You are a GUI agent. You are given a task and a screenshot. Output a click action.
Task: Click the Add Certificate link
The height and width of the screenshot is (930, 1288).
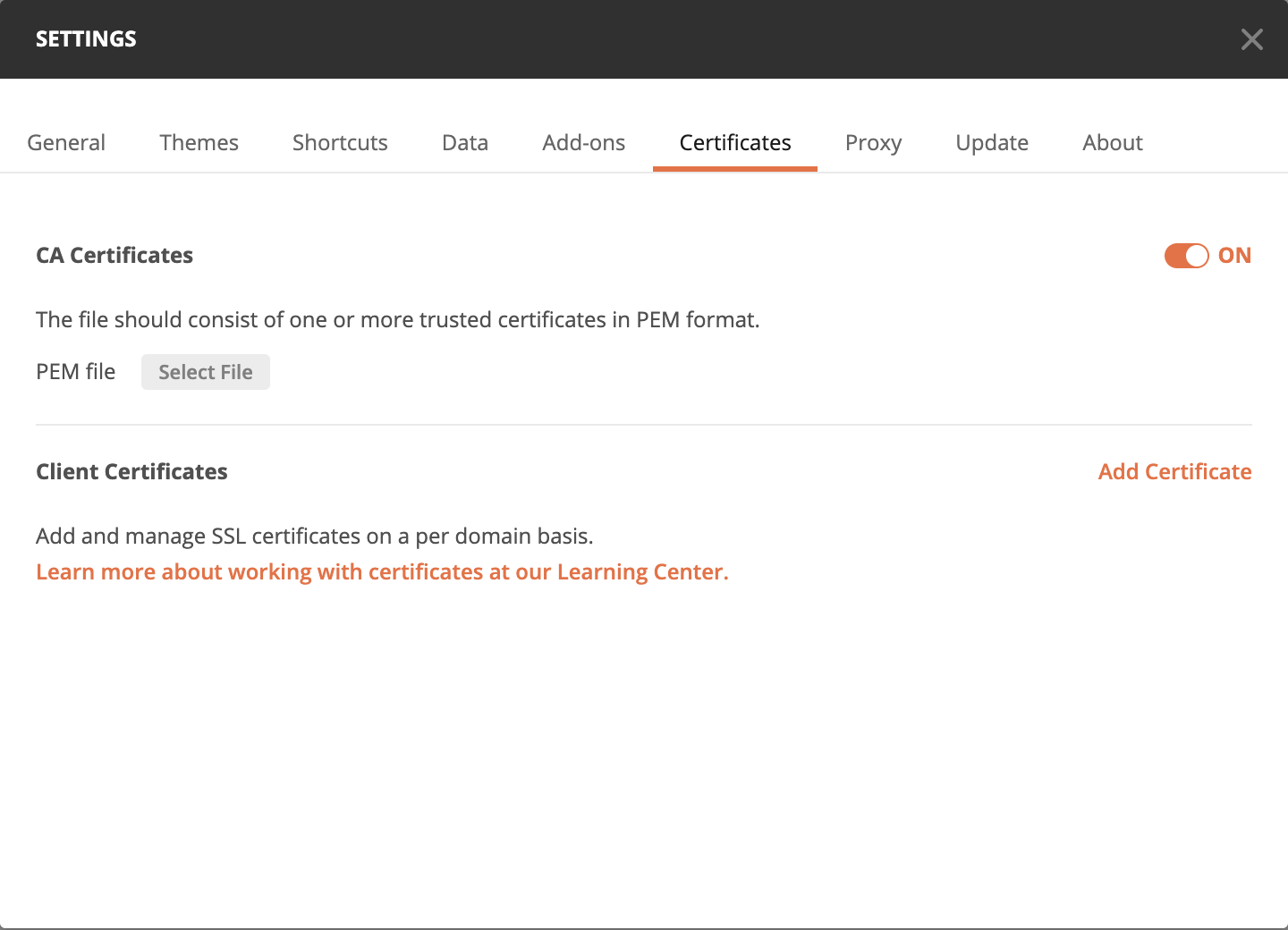coord(1174,472)
